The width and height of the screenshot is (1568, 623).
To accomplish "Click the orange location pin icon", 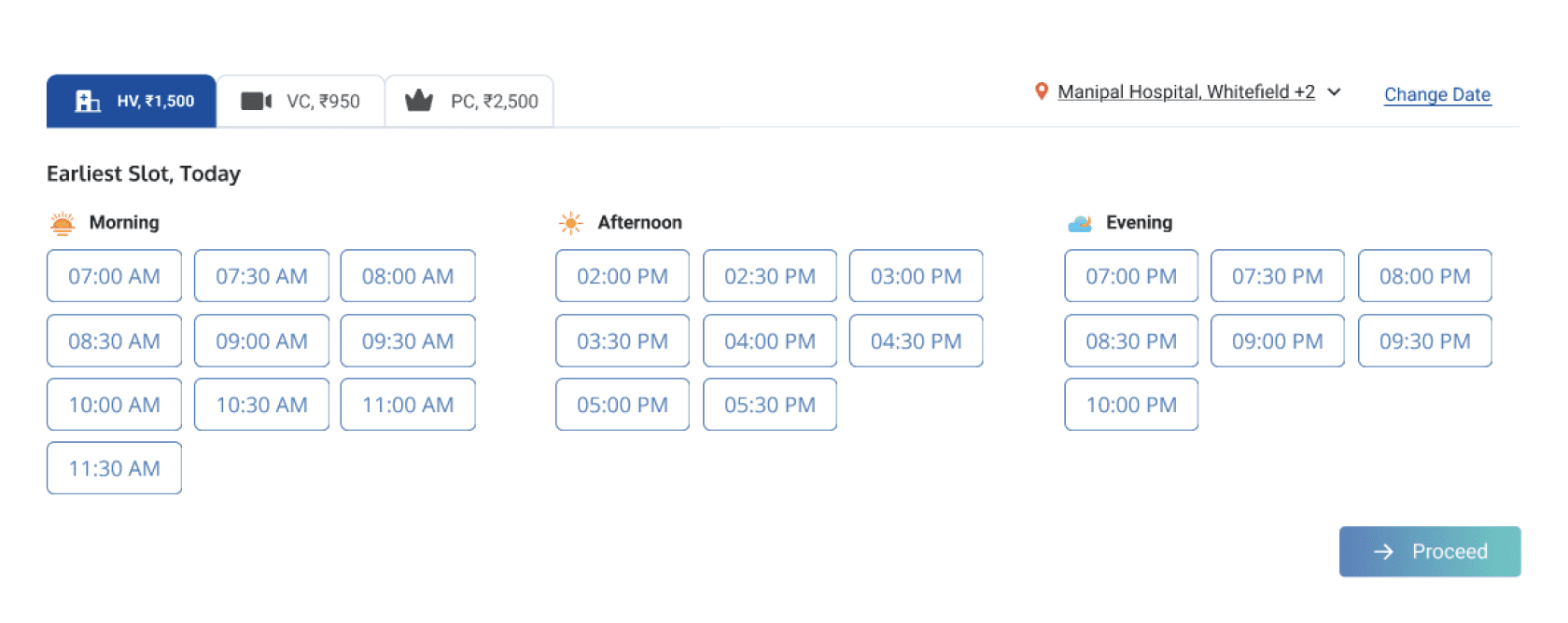I will 1042,91.
